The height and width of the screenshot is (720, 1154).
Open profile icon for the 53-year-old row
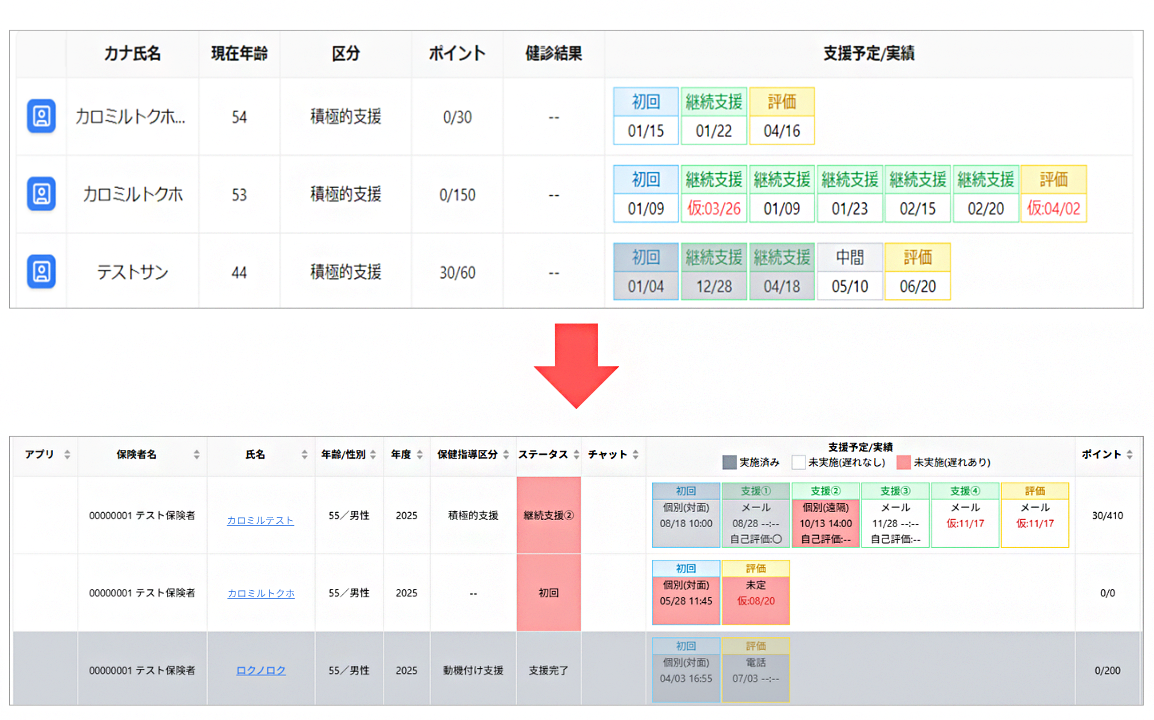[x=41, y=193]
